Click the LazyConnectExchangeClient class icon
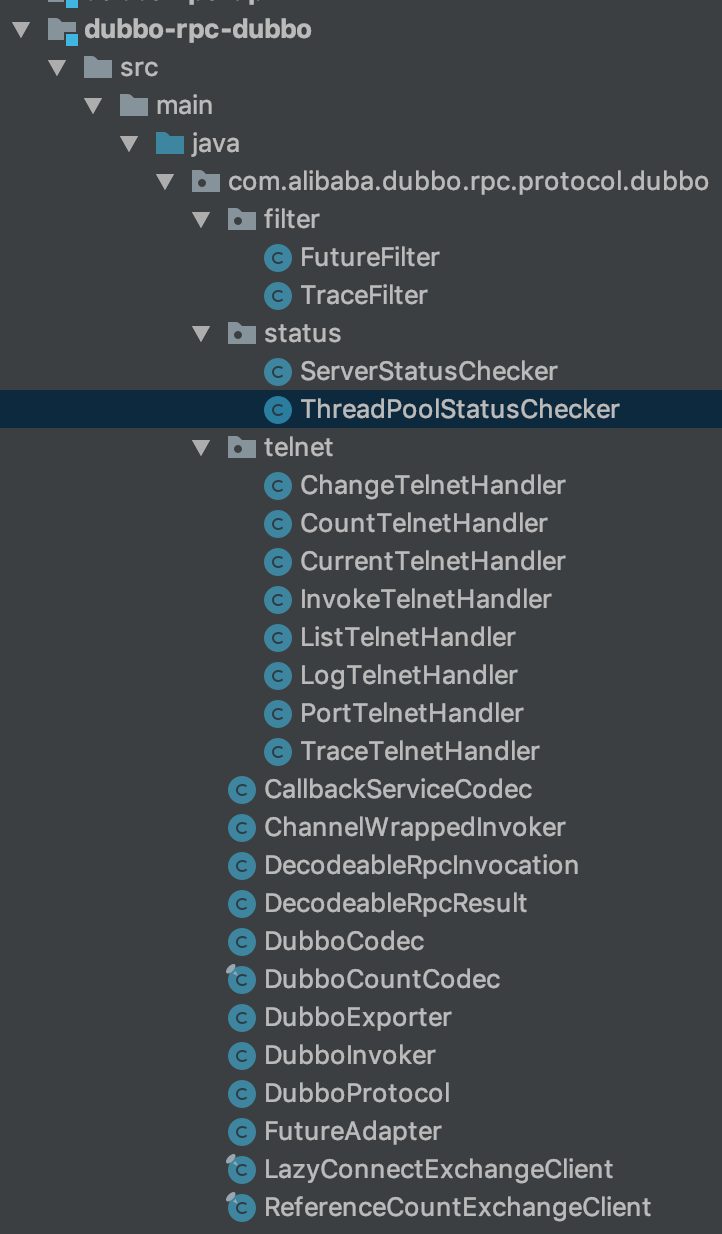Viewport: 722px width, 1234px height. [x=241, y=1170]
